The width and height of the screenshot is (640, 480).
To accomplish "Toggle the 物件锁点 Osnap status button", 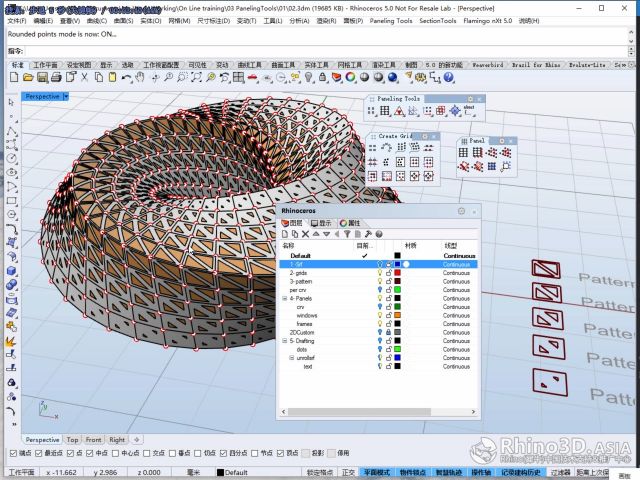I will pos(412,472).
